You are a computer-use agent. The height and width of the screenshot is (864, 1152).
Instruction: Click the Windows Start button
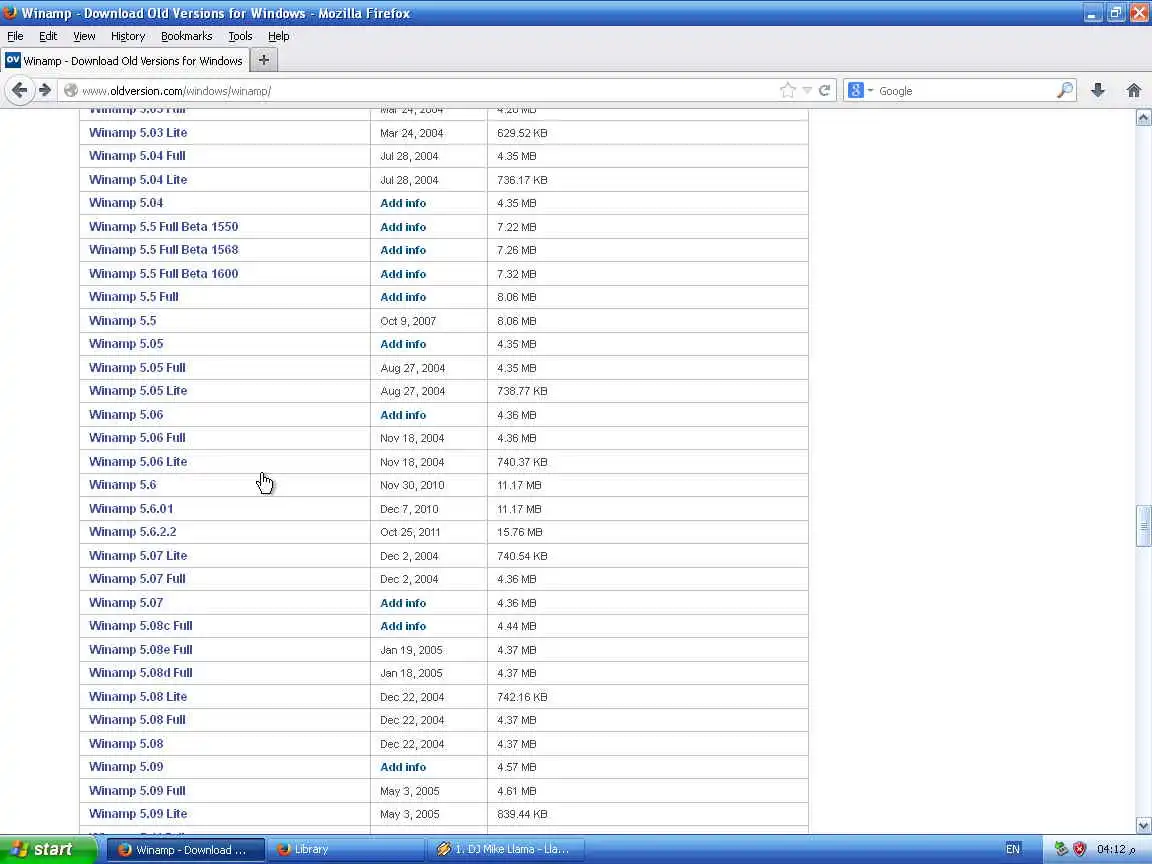pos(46,849)
